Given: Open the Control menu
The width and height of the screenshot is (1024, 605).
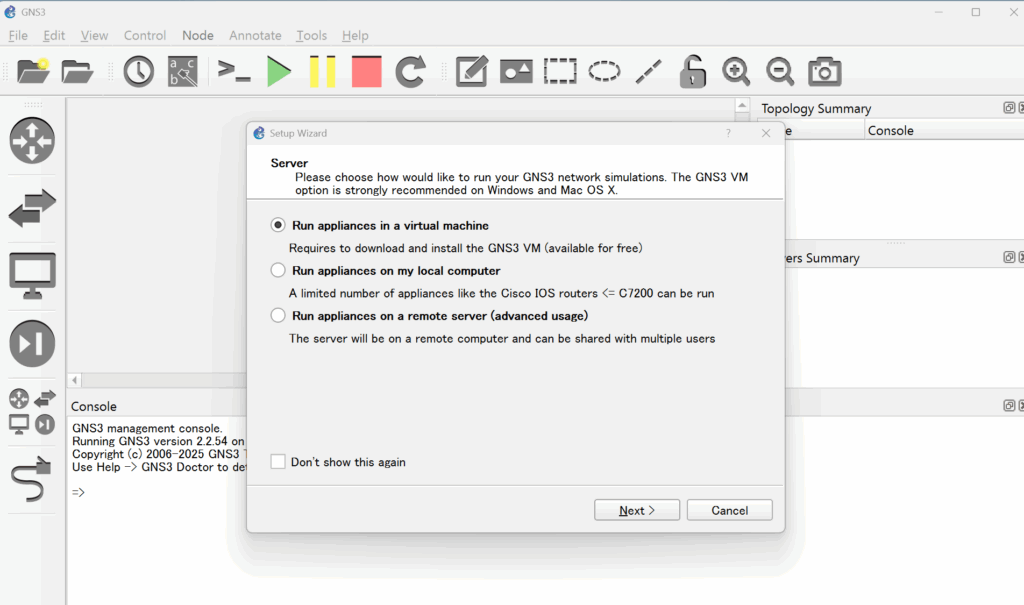Looking at the screenshot, I should [145, 35].
